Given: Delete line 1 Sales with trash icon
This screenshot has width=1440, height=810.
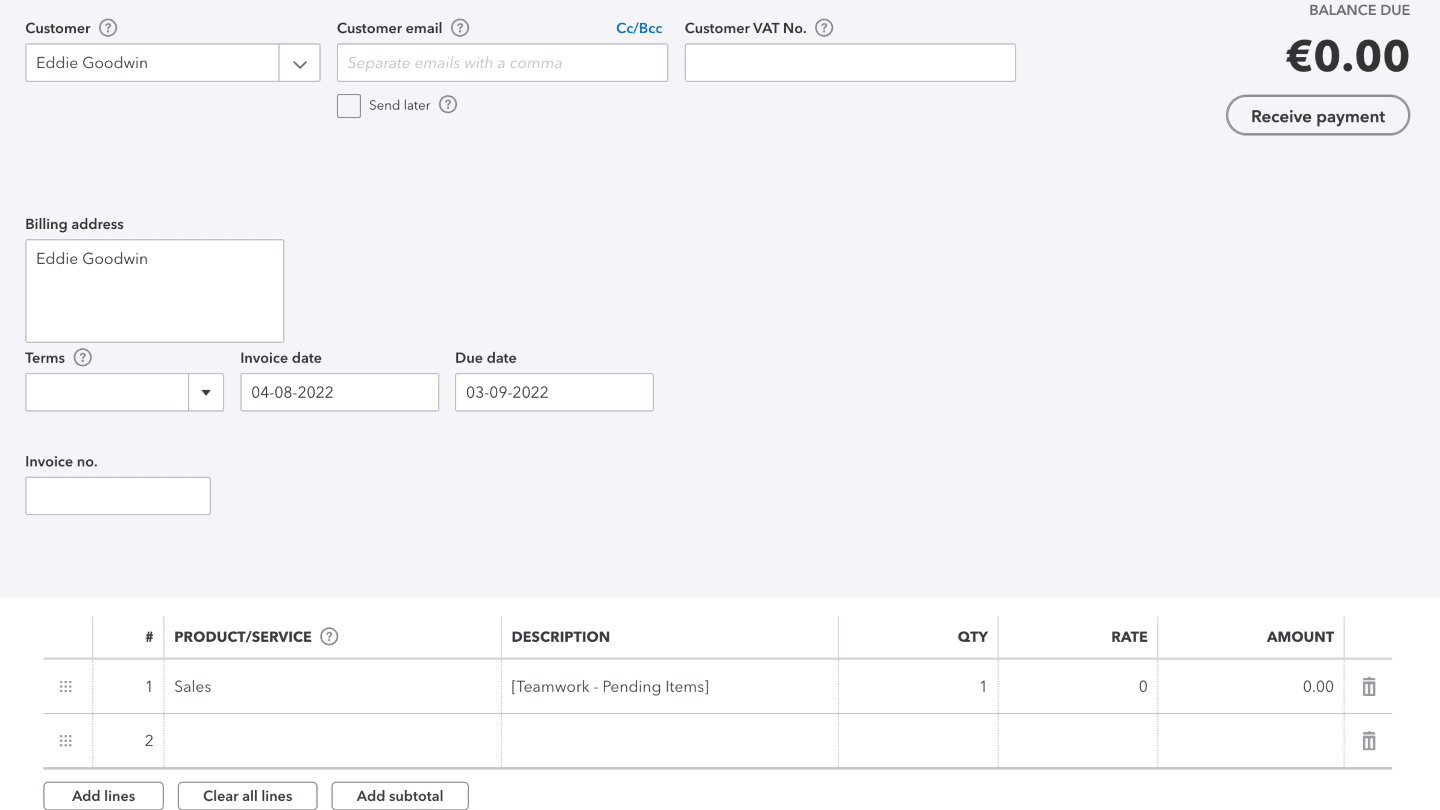Looking at the screenshot, I should click(x=1369, y=687).
